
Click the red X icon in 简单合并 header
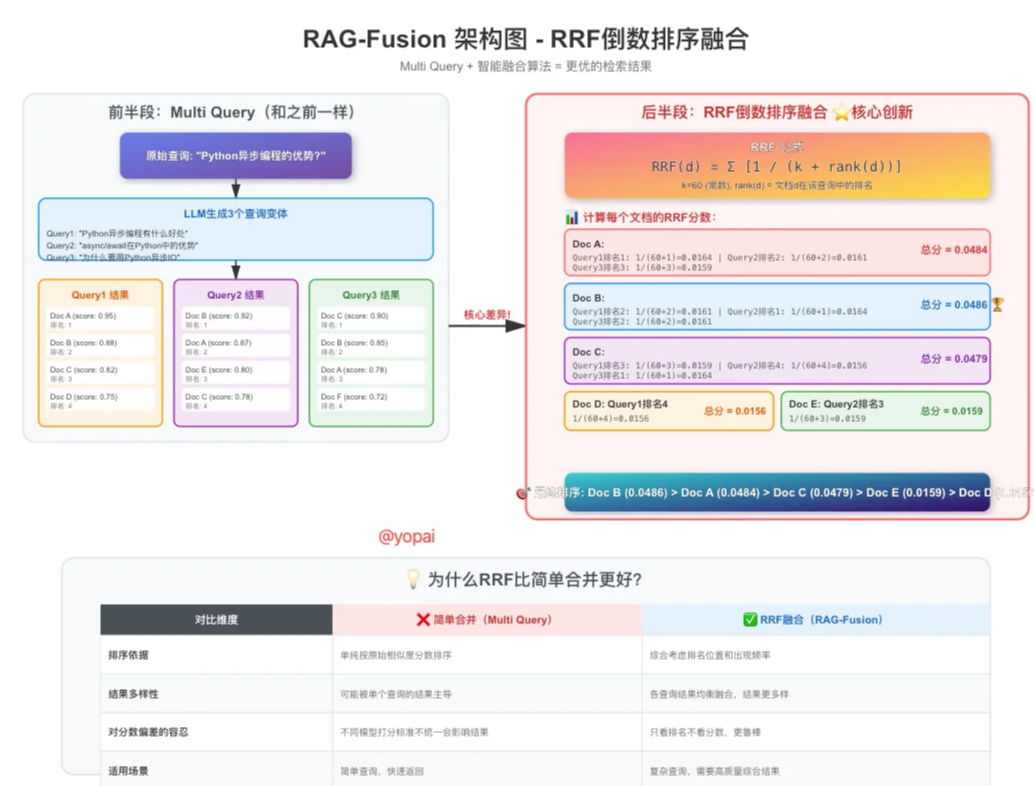pyautogui.click(x=423, y=619)
